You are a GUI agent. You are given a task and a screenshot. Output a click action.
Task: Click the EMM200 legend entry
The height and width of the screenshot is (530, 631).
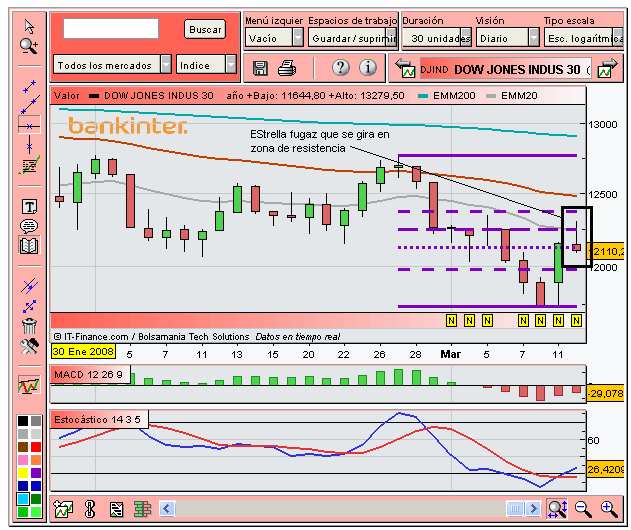point(447,96)
